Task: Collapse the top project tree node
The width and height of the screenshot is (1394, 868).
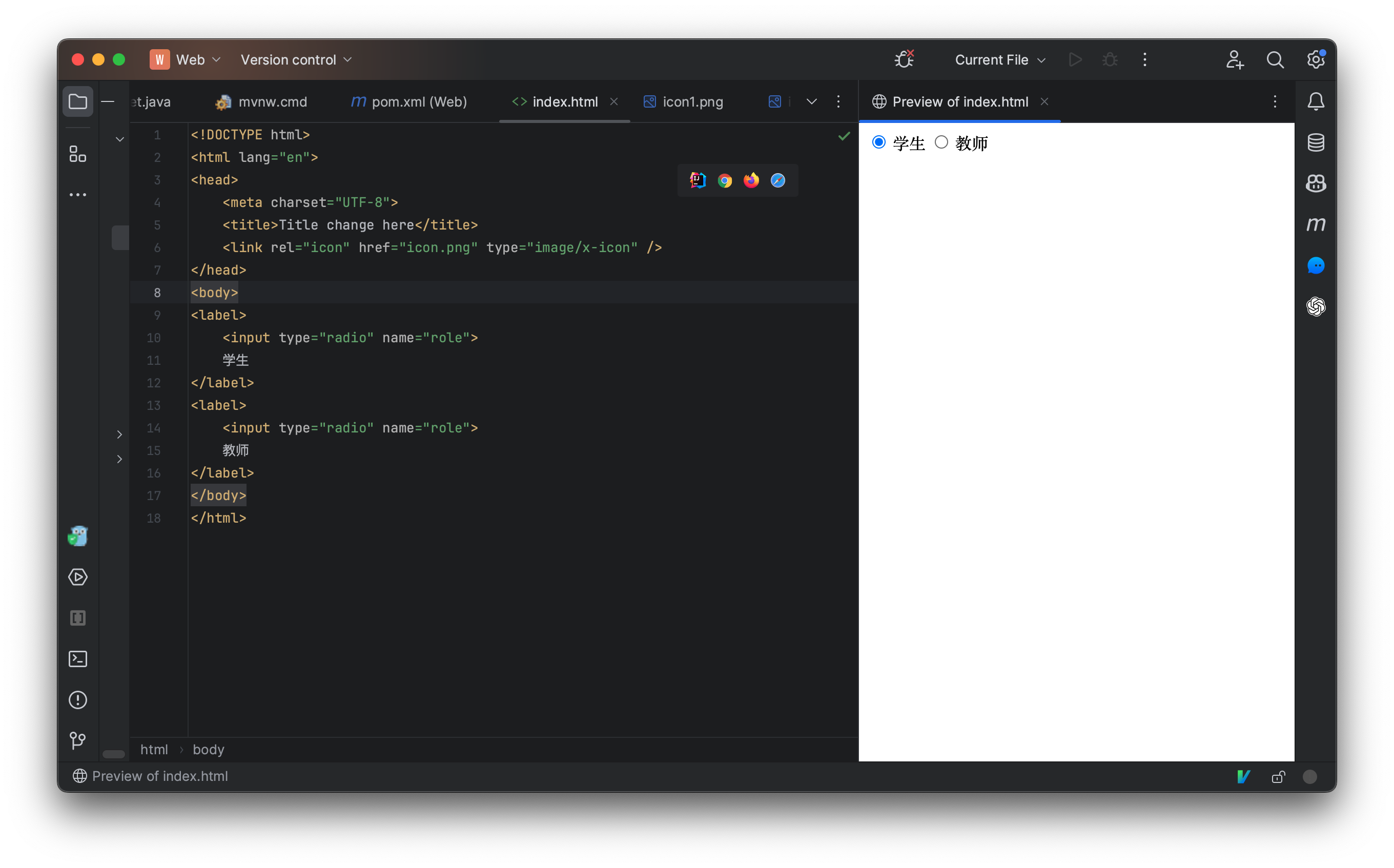Action: 119,139
